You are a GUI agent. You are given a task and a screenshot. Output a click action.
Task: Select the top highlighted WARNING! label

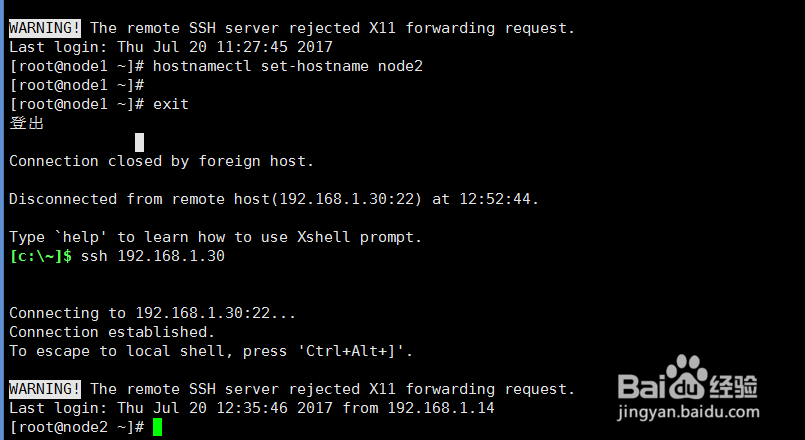tap(45, 28)
